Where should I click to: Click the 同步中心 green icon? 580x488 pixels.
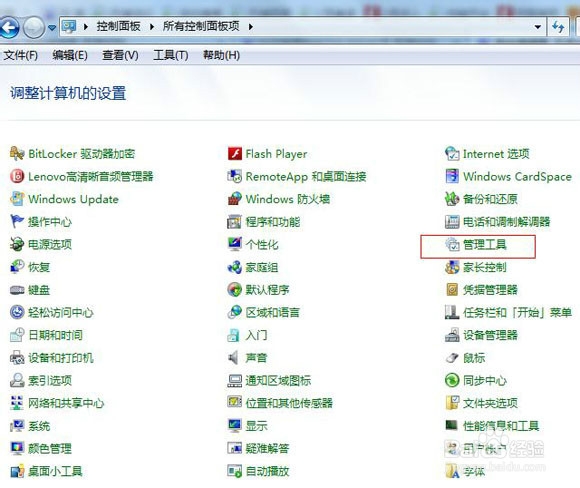(452, 380)
